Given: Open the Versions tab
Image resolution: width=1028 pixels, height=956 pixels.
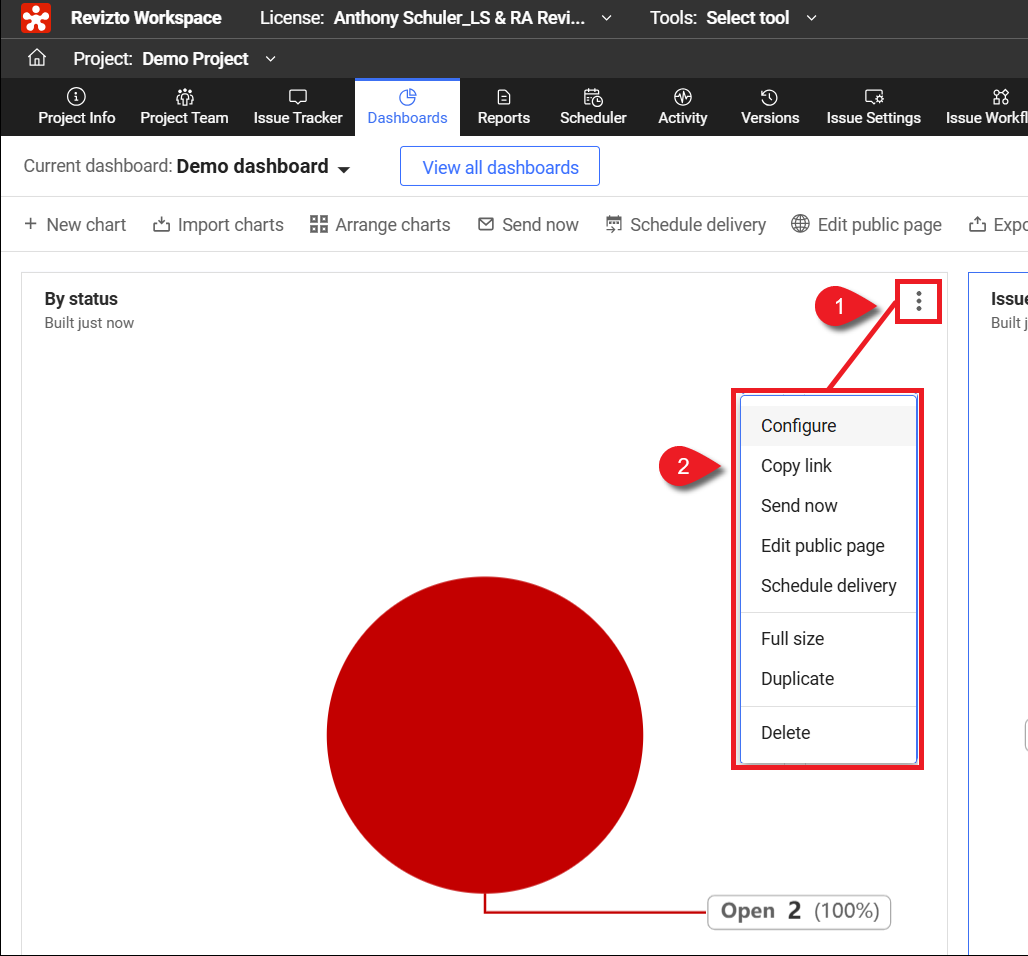Looking at the screenshot, I should click(770, 107).
